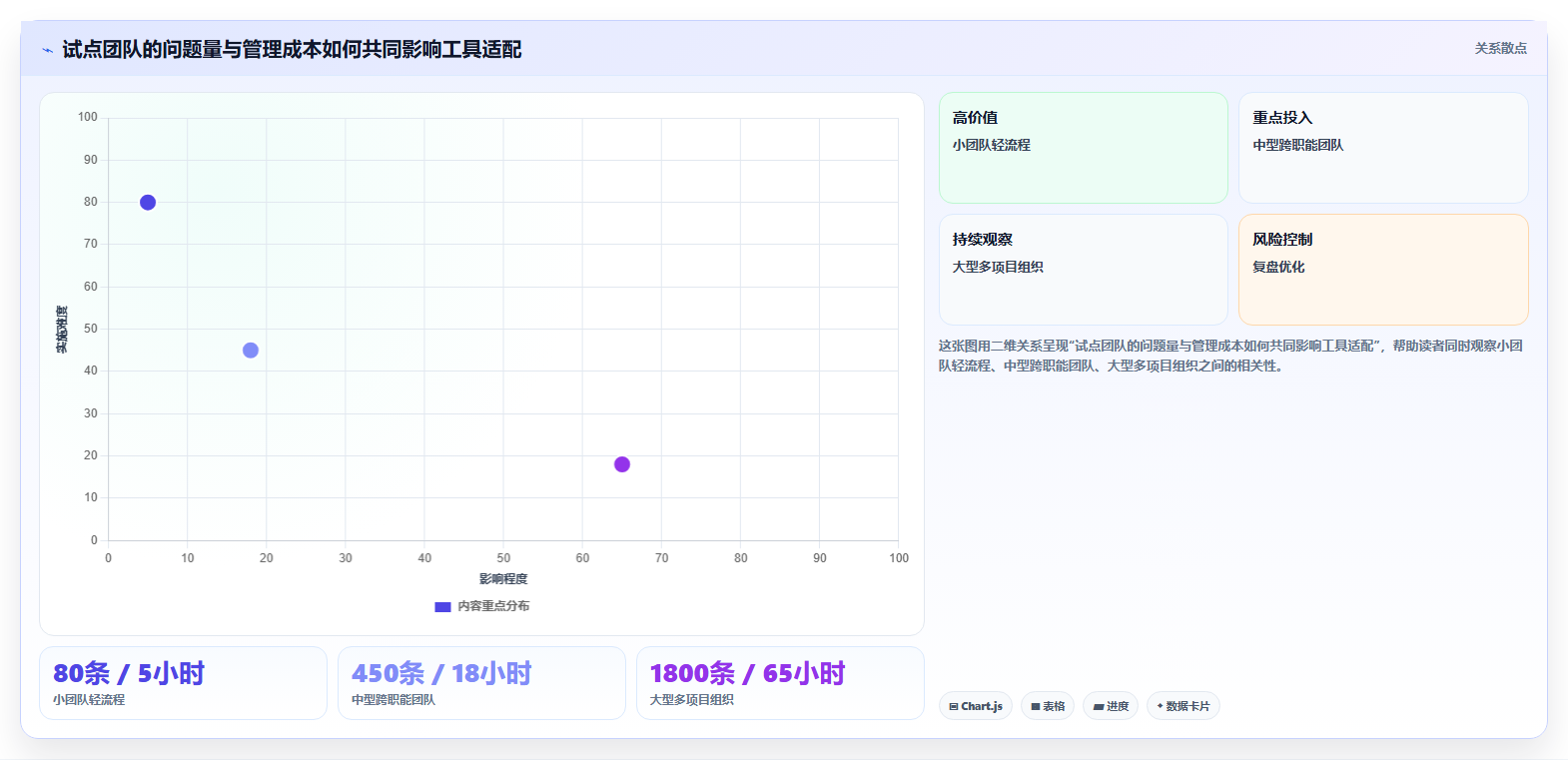Click the icon in the 表格 chip

[x=1036, y=706]
